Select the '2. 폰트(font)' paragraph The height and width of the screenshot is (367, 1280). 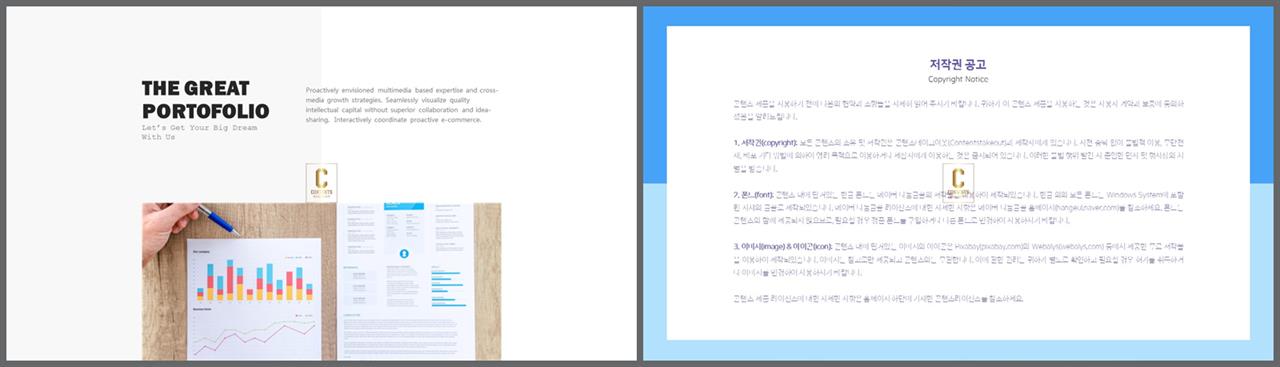[958, 207]
